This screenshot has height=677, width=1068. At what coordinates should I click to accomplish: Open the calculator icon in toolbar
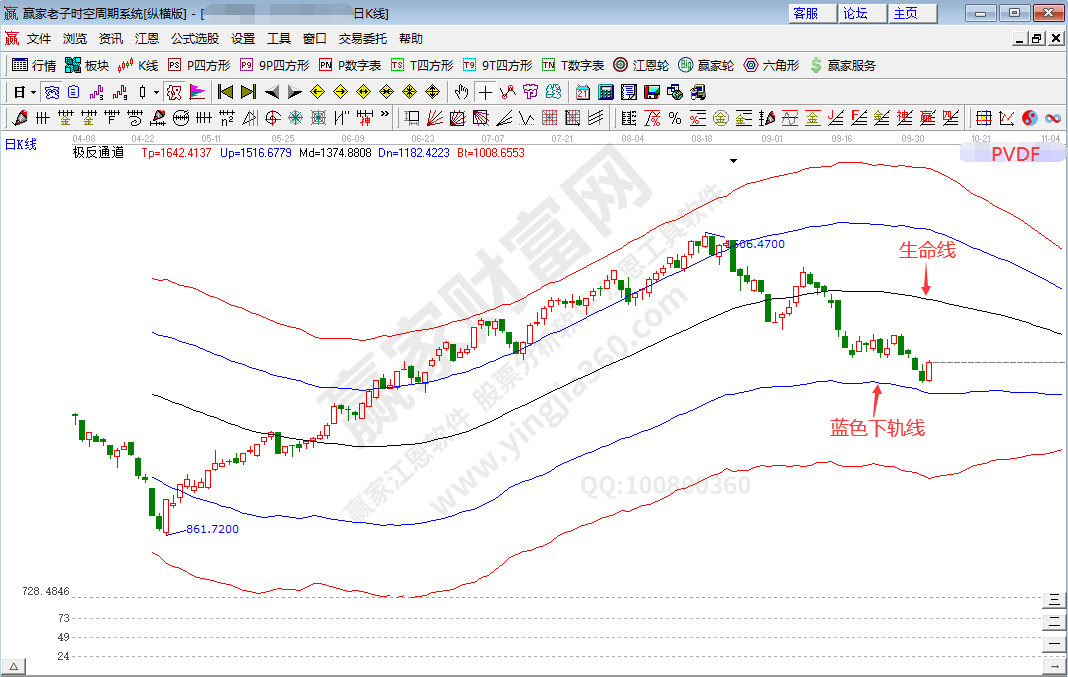point(606,92)
